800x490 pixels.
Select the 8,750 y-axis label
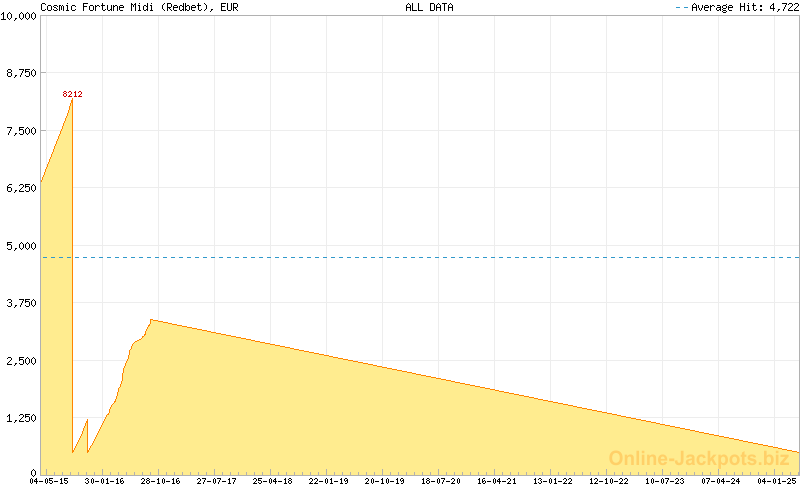[x=22, y=73]
